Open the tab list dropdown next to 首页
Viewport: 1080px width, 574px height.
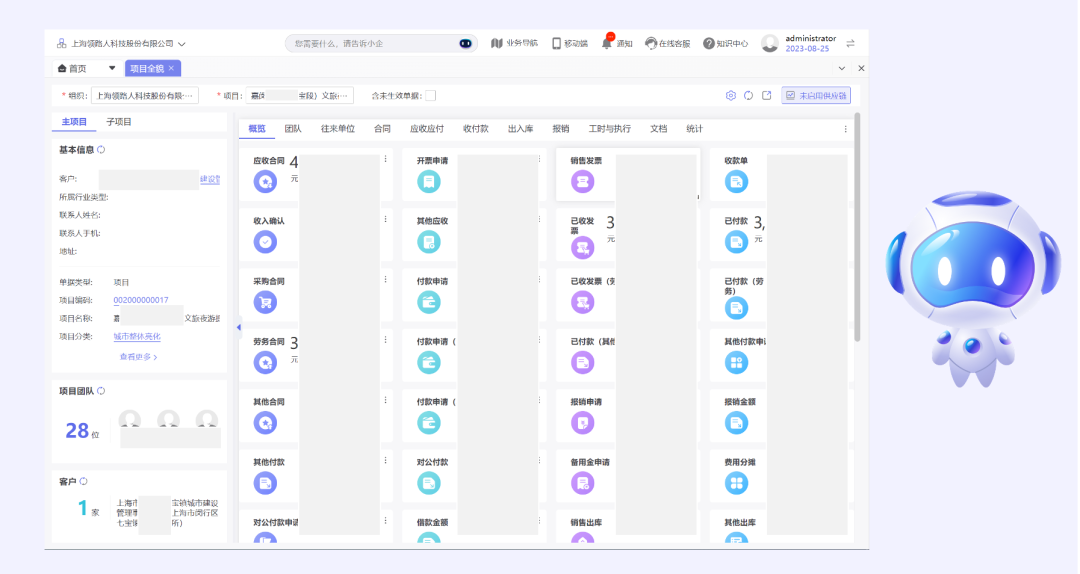coord(112,68)
